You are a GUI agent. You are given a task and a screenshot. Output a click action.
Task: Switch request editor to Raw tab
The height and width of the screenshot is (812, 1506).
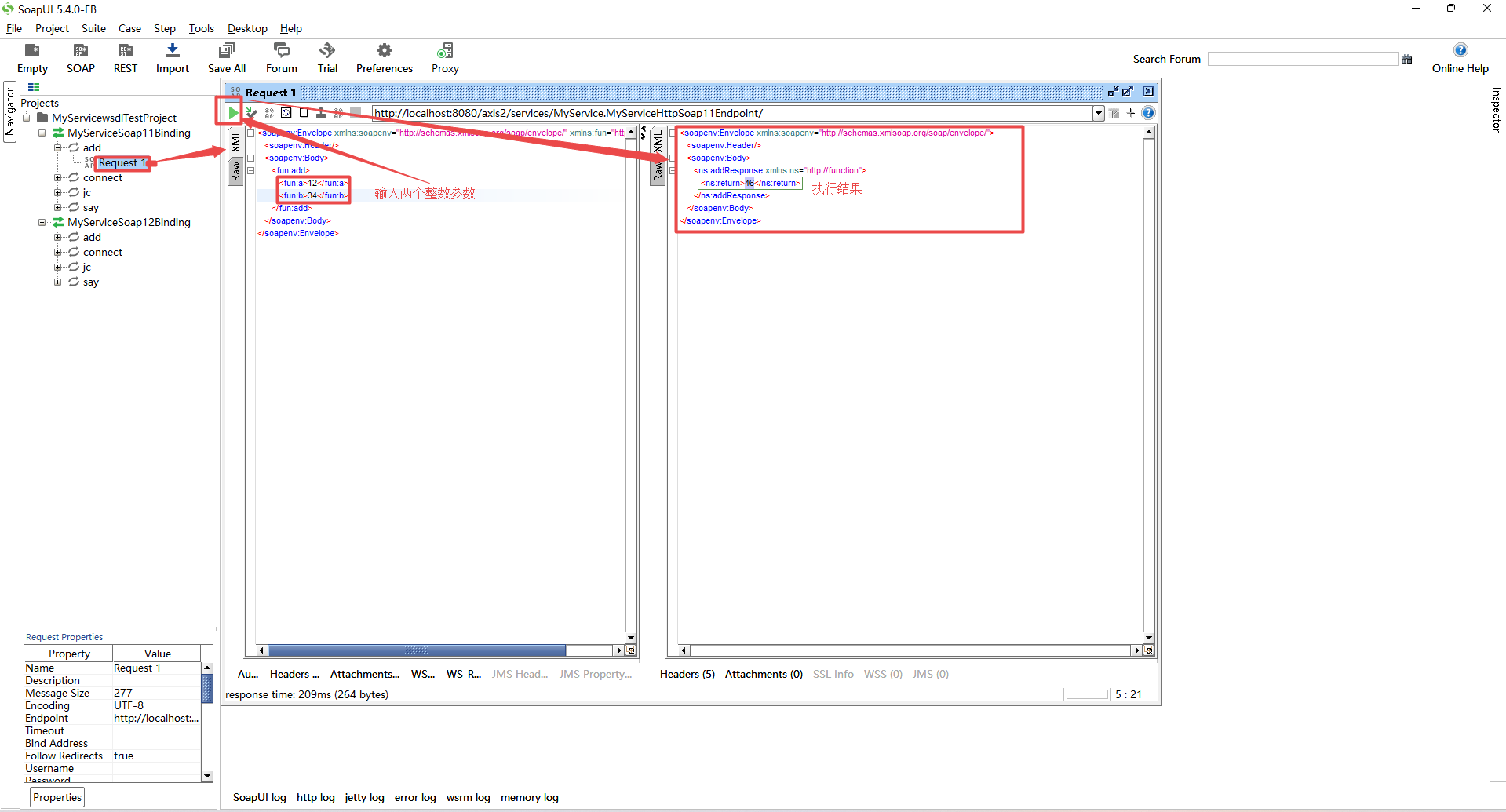(235, 171)
